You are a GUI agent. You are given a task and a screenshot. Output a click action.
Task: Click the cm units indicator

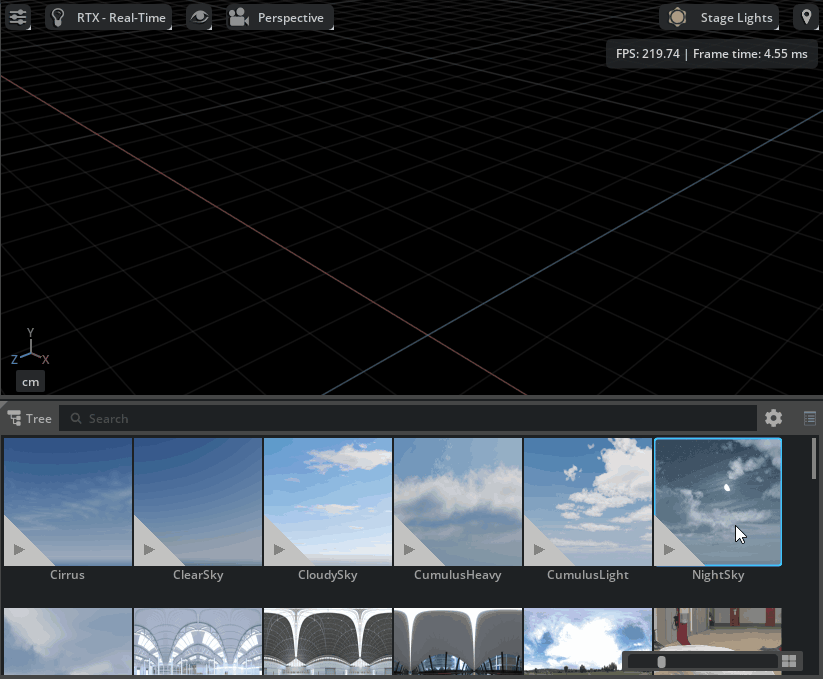pyautogui.click(x=30, y=382)
